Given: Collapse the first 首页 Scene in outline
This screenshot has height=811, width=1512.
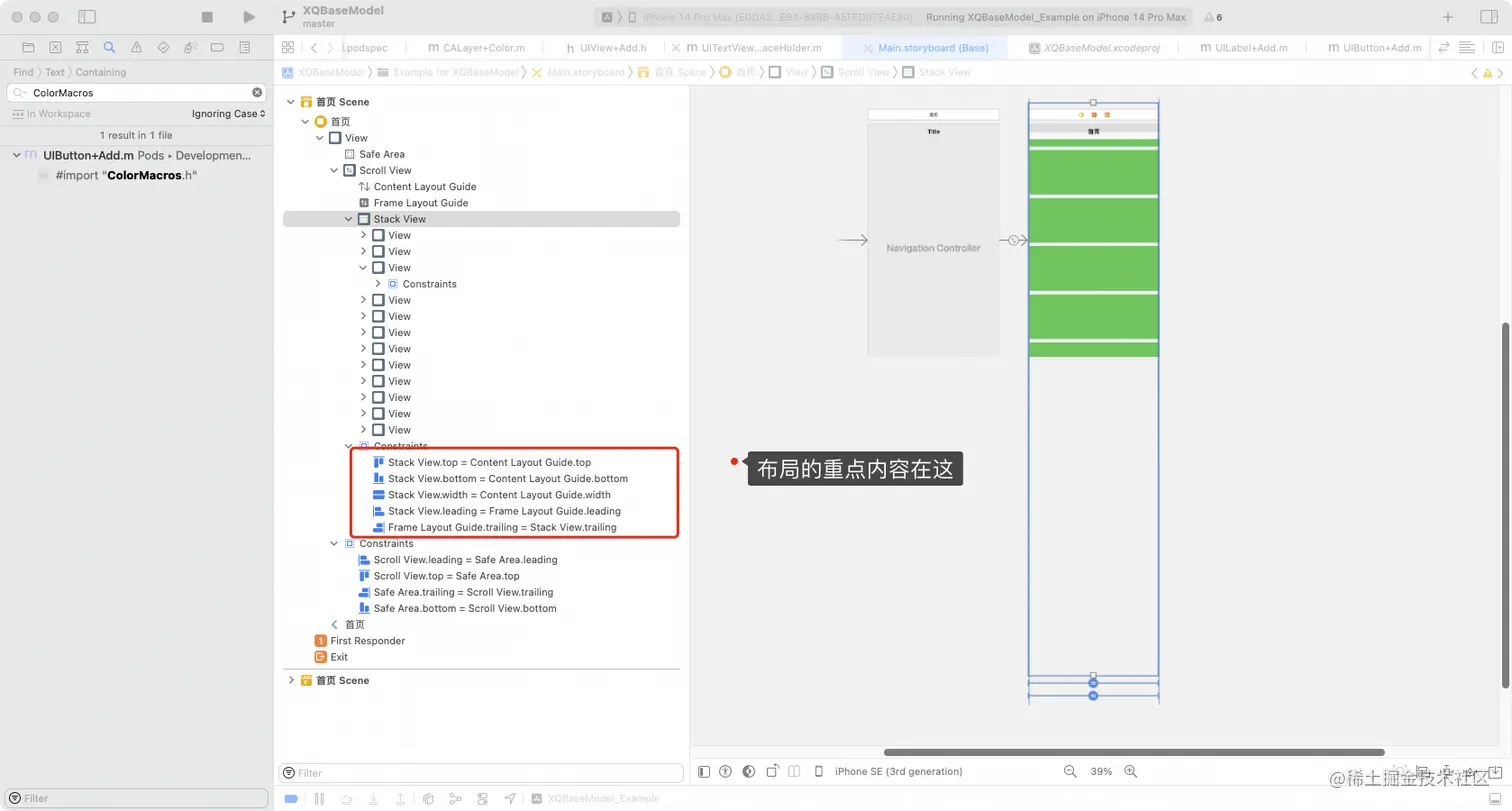Looking at the screenshot, I should [x=291, y=101].
